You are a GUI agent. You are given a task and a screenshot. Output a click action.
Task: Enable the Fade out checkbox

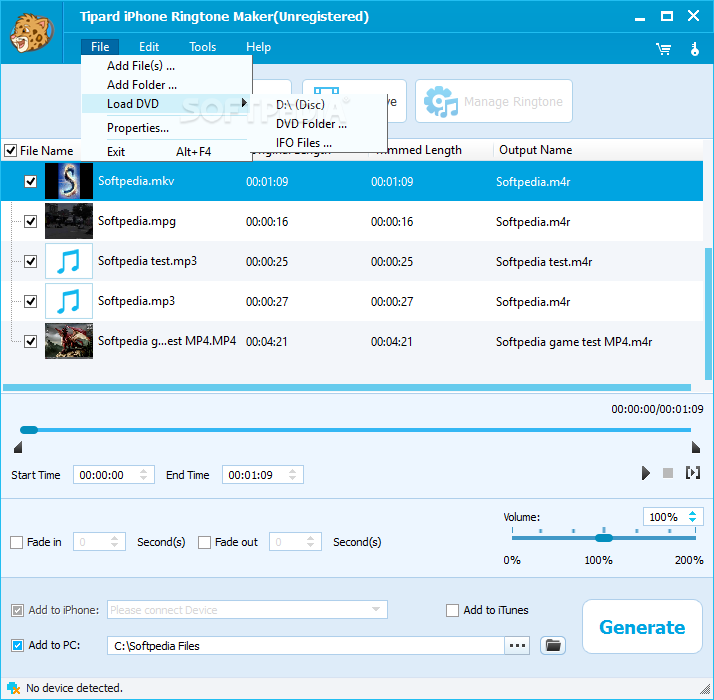click(x=204, y=542)
